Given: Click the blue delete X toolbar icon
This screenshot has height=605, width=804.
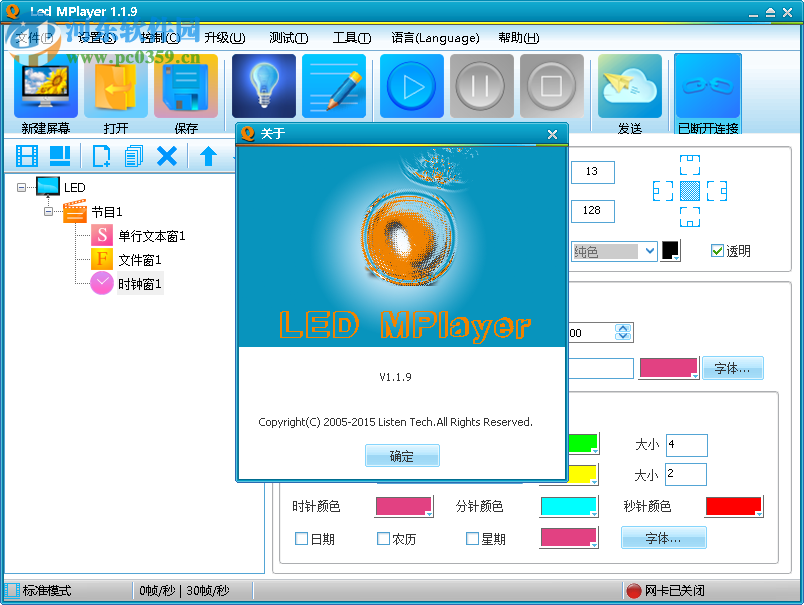Looking at the screenshot, I should click(167, 156).
